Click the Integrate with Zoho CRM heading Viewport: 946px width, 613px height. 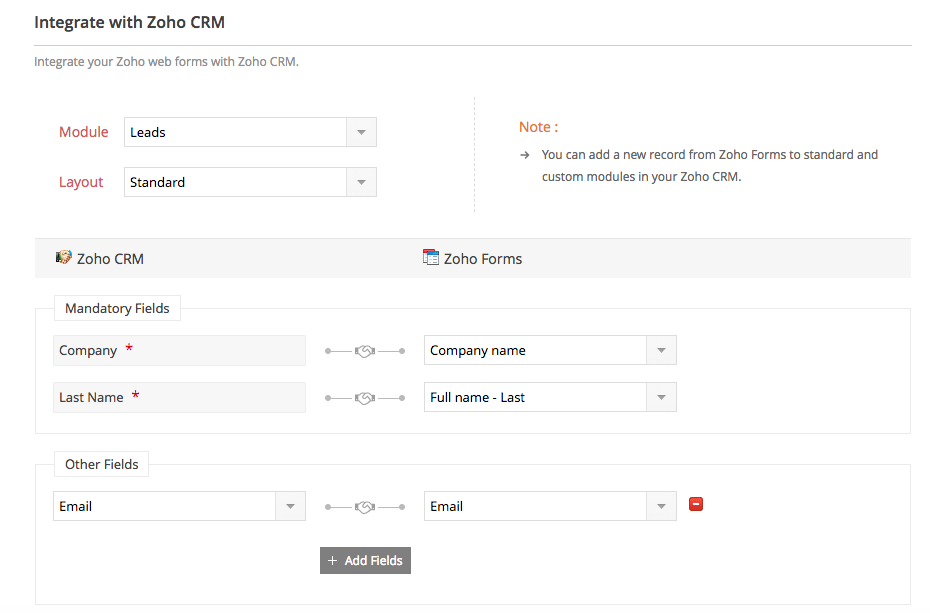tap(130, 22)
